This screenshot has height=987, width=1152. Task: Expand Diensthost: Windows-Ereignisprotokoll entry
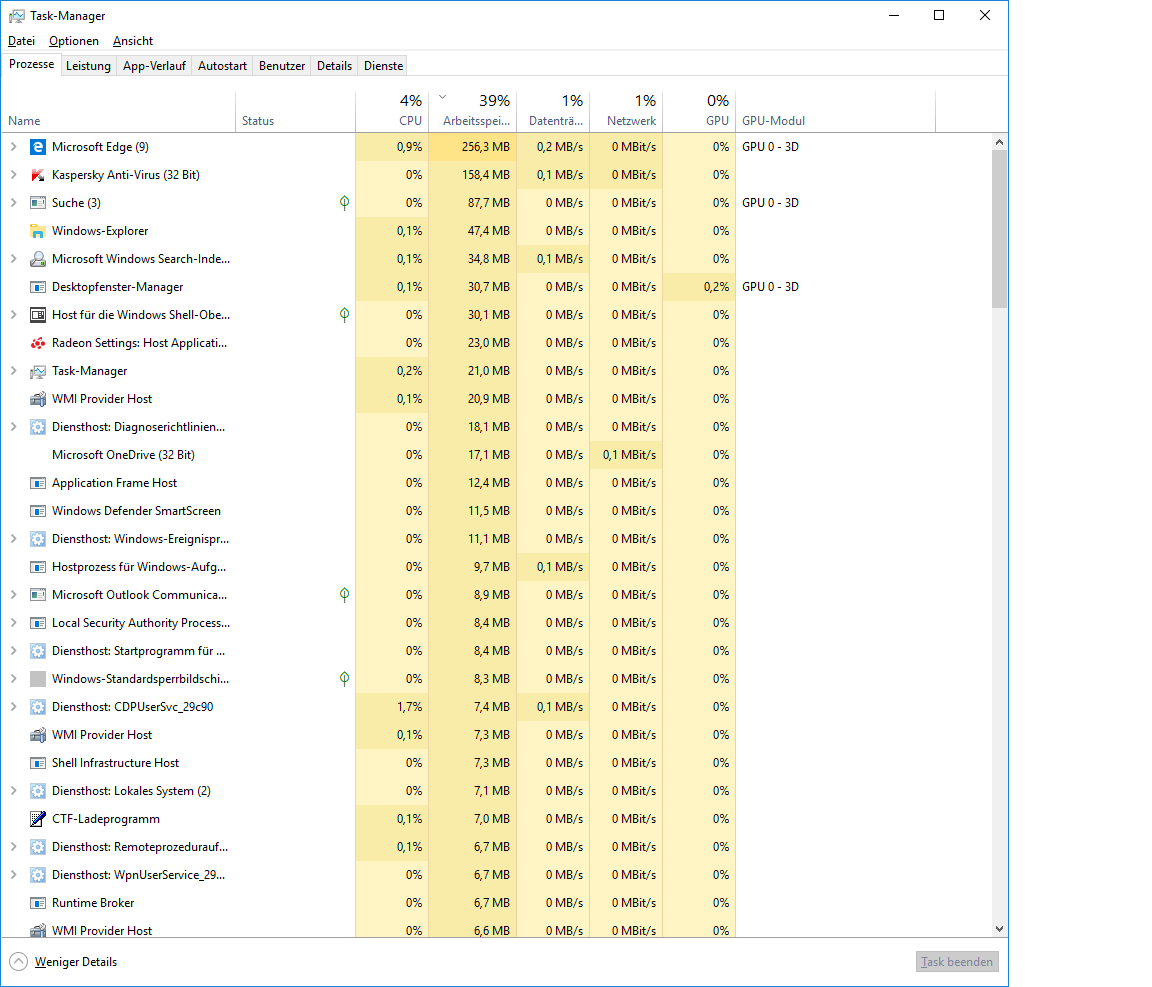(13, 539)
